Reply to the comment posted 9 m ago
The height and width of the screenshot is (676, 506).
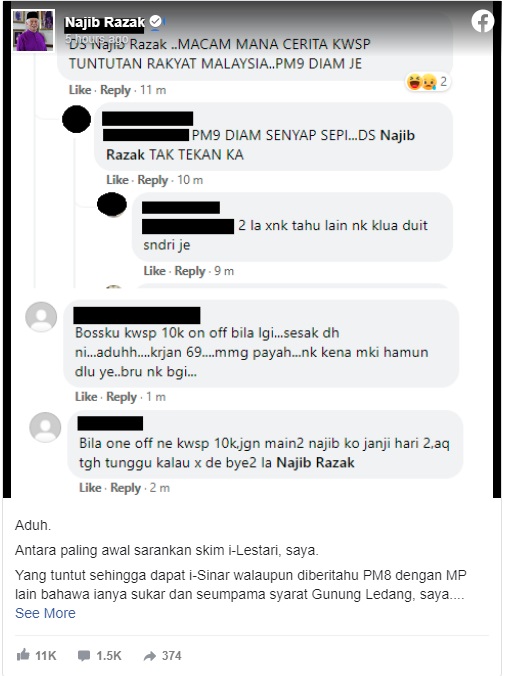coord(190,271)
